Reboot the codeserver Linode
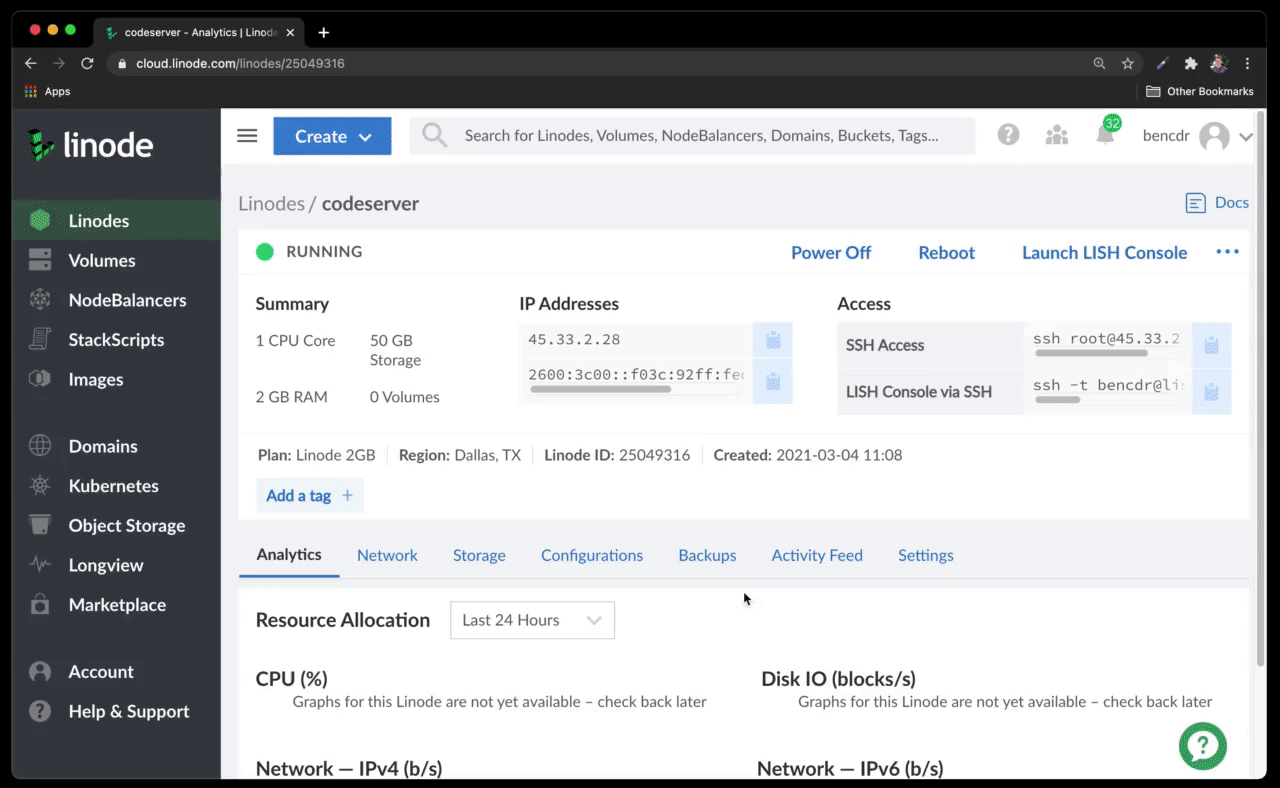Image resolution: width=1280 pixels, height=788 pixels. [946, 252]
